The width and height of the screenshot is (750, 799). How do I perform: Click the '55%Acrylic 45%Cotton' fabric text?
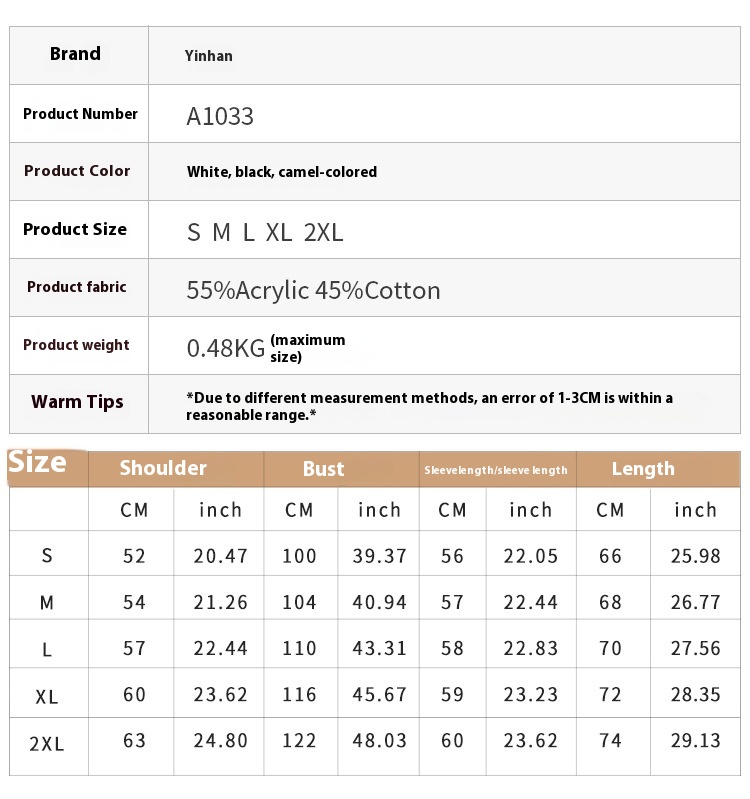tap(313, 291)
